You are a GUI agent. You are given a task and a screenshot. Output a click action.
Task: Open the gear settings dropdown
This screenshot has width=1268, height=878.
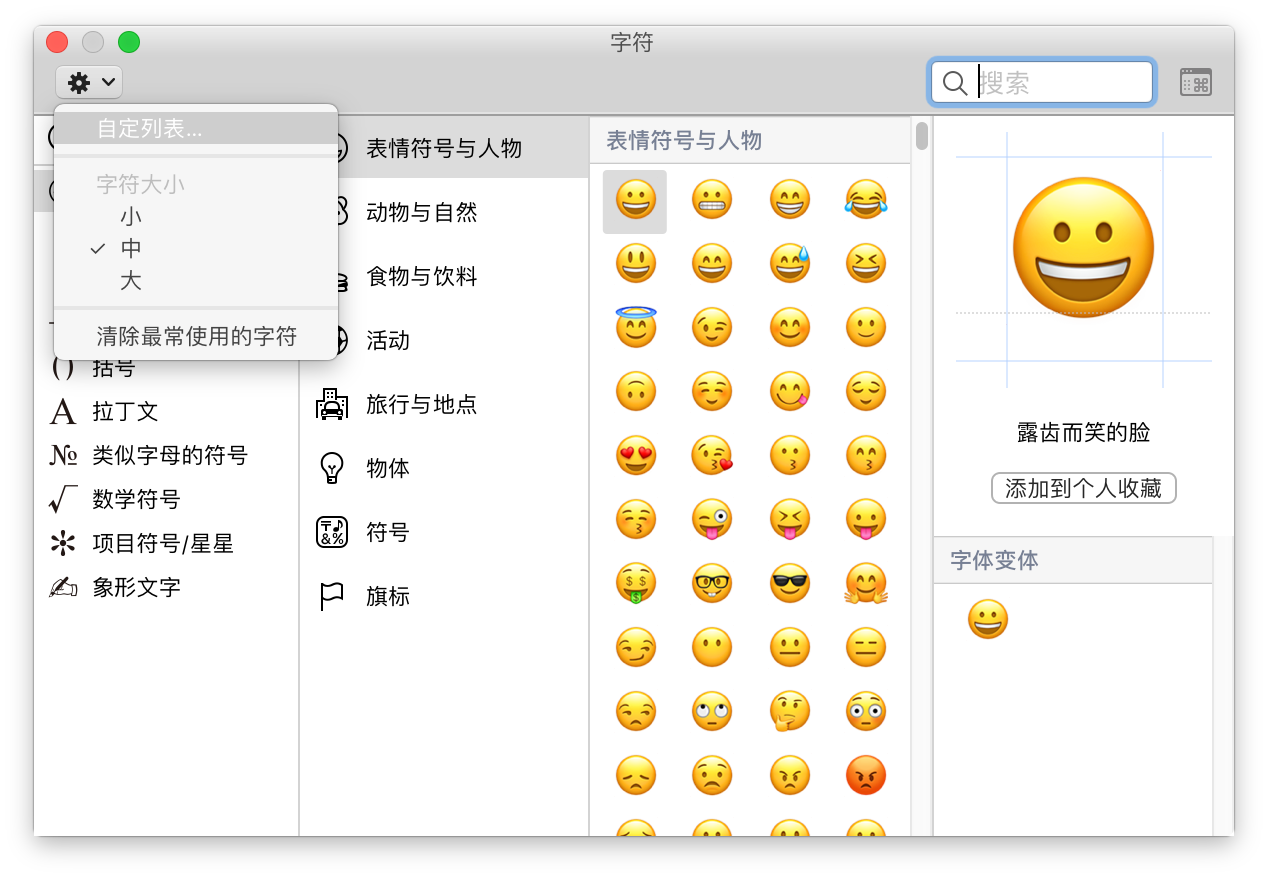coord(90,82)
